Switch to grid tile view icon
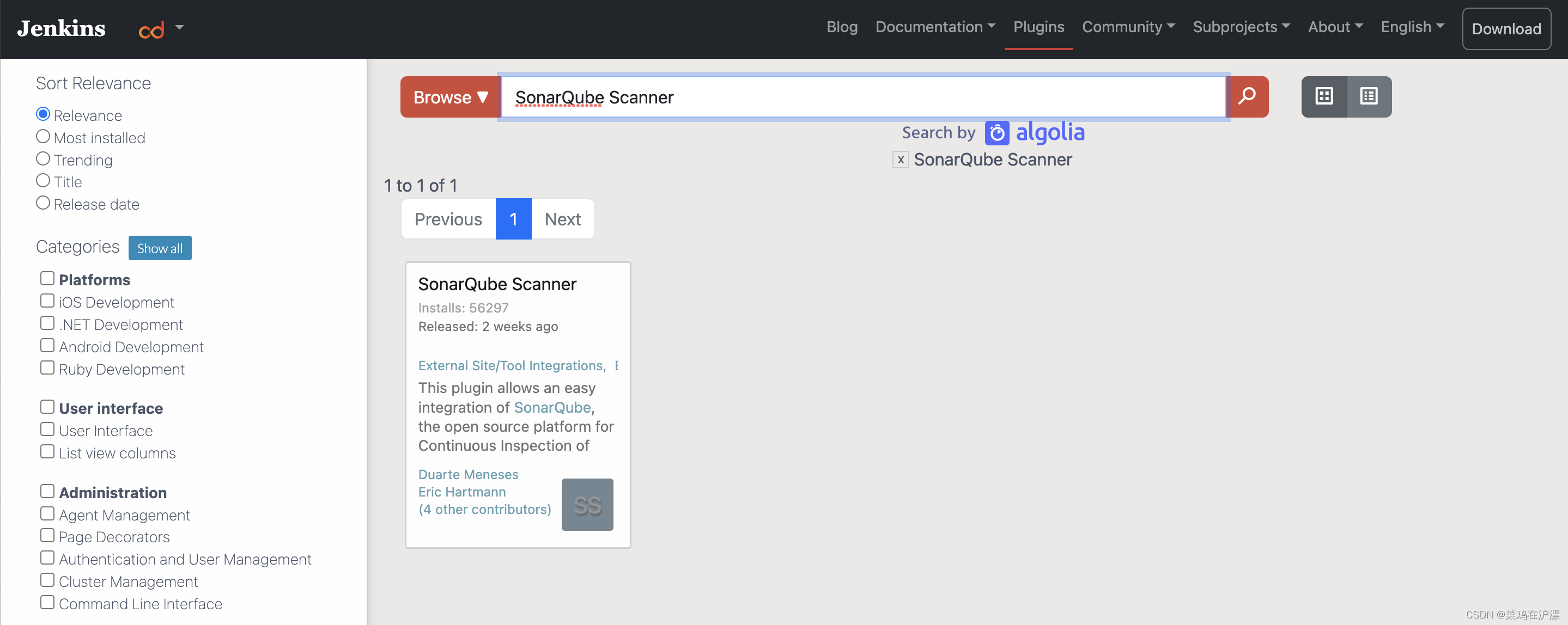The width and height of the screenshot is (1568, 625). coord(1324,96)
